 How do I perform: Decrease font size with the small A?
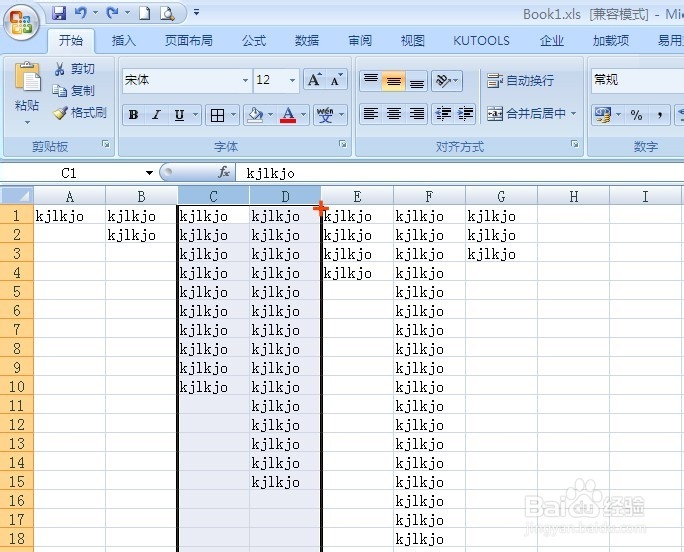[x=337, y=80]
